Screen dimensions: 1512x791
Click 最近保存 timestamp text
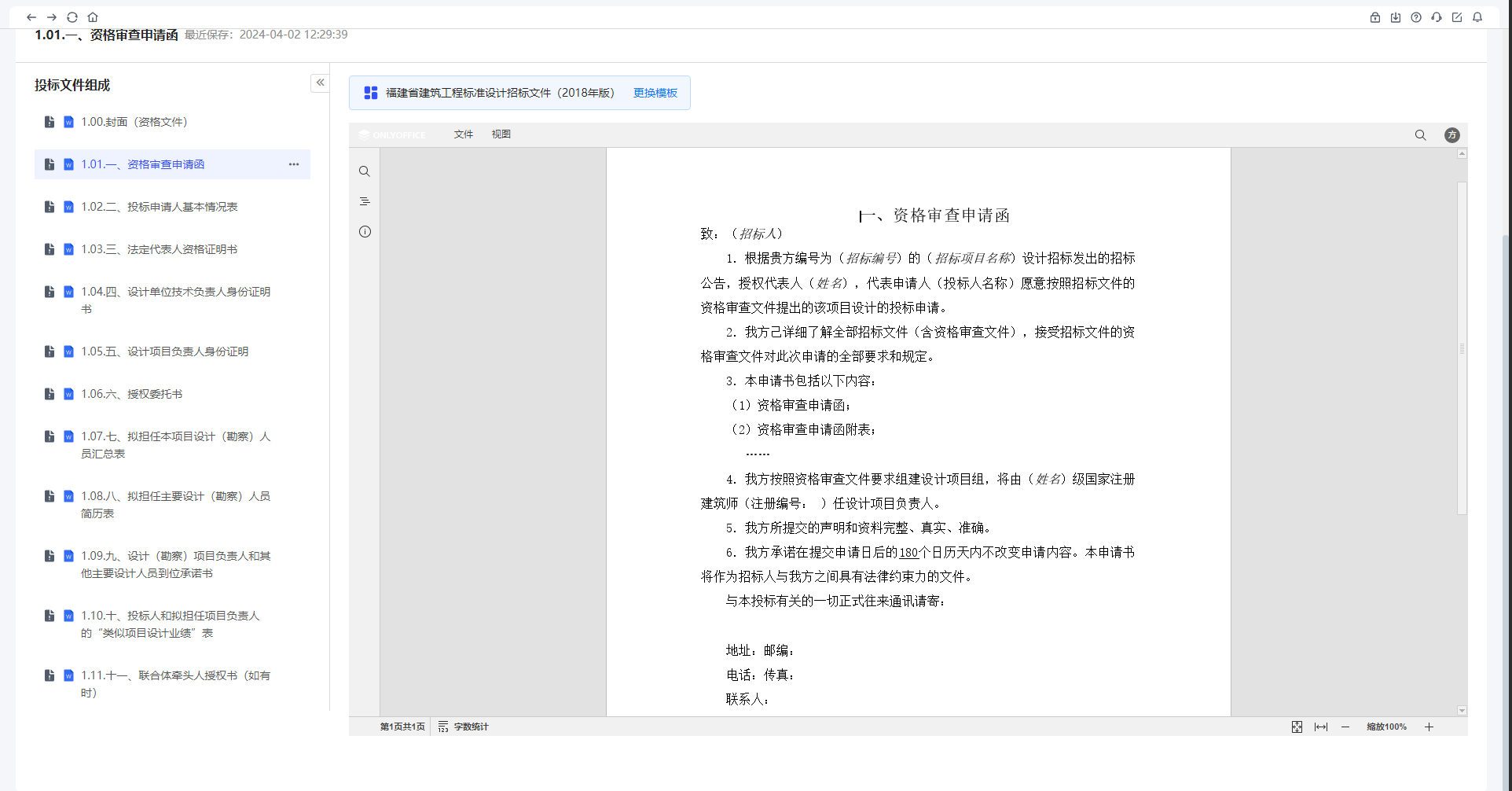coord(266,35)
